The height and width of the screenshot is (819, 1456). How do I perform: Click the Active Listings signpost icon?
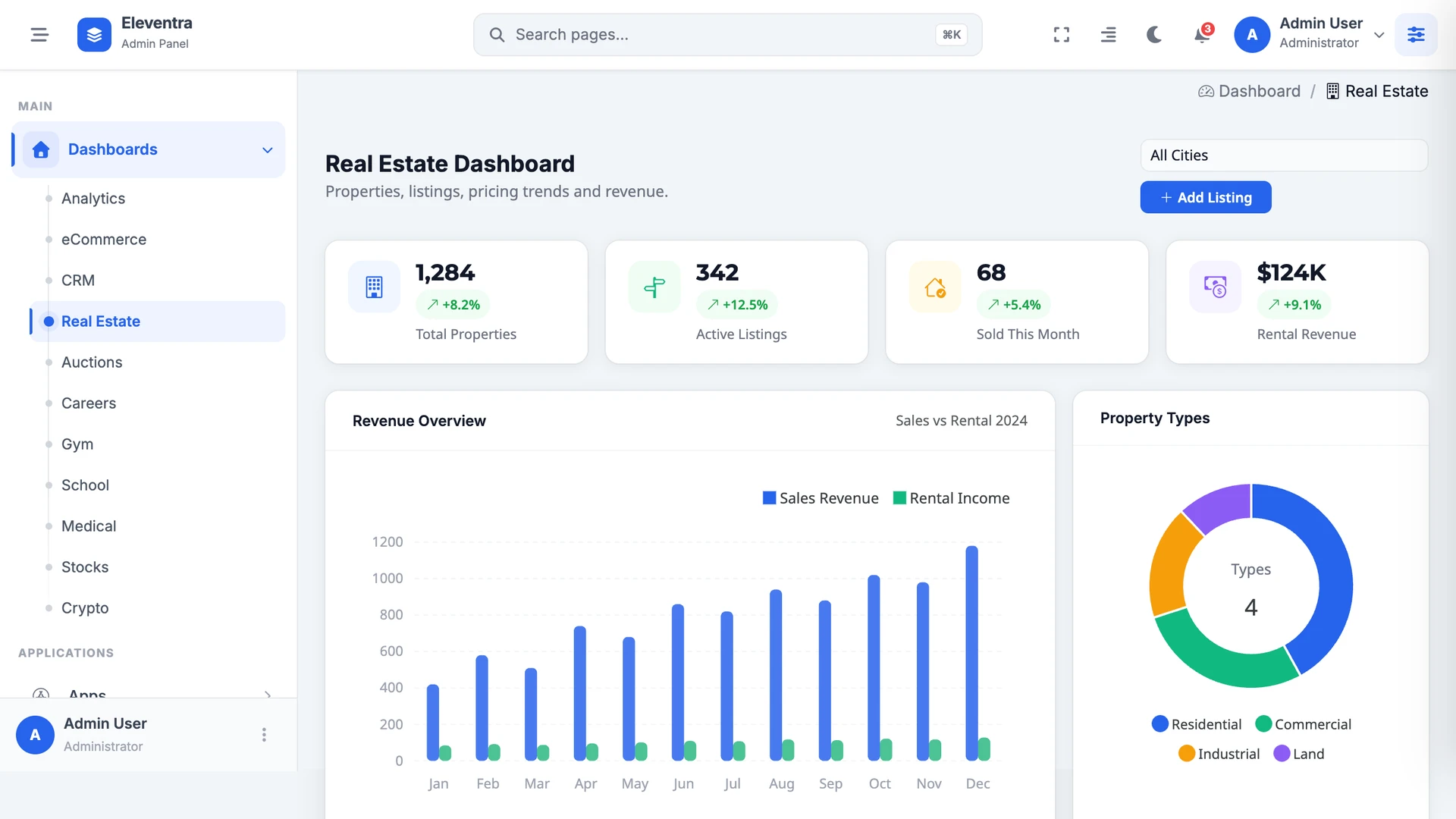click(x=654, y=287)
